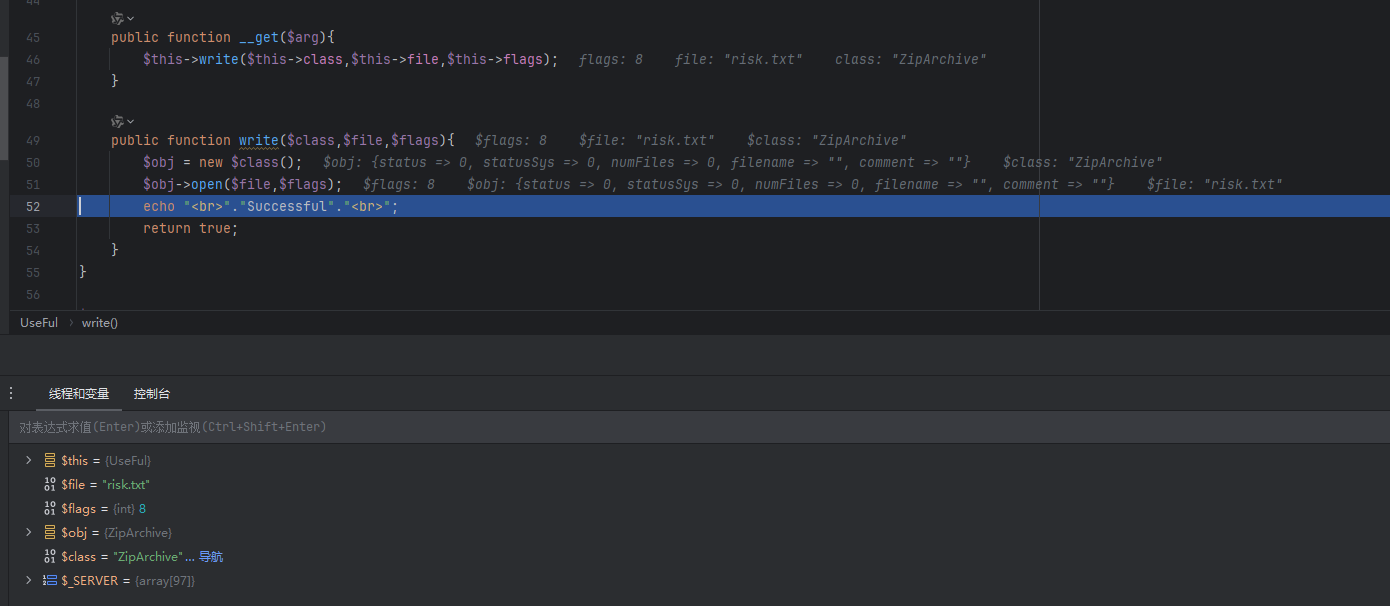Viewport: 1390px width, 606px height.
Task: Click the $flags integer variable icon
Action: [x=50, y=508]
